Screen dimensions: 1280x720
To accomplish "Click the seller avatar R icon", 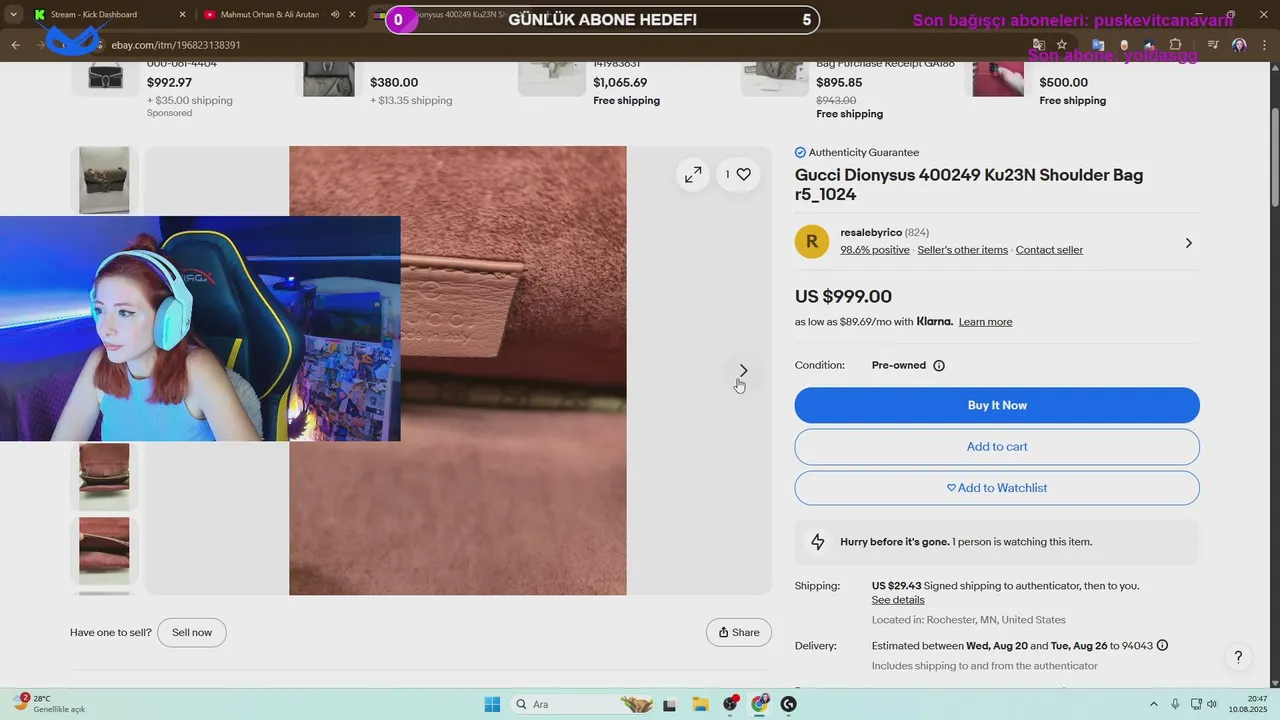I will (812, 241).
